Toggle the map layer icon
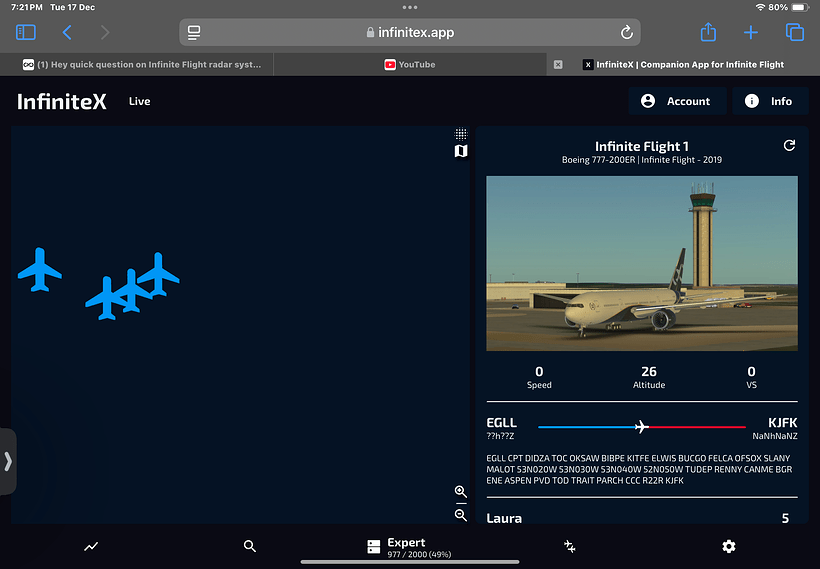Image resolution: width=820 pixels, height=569 pixels. click(461, 151)
